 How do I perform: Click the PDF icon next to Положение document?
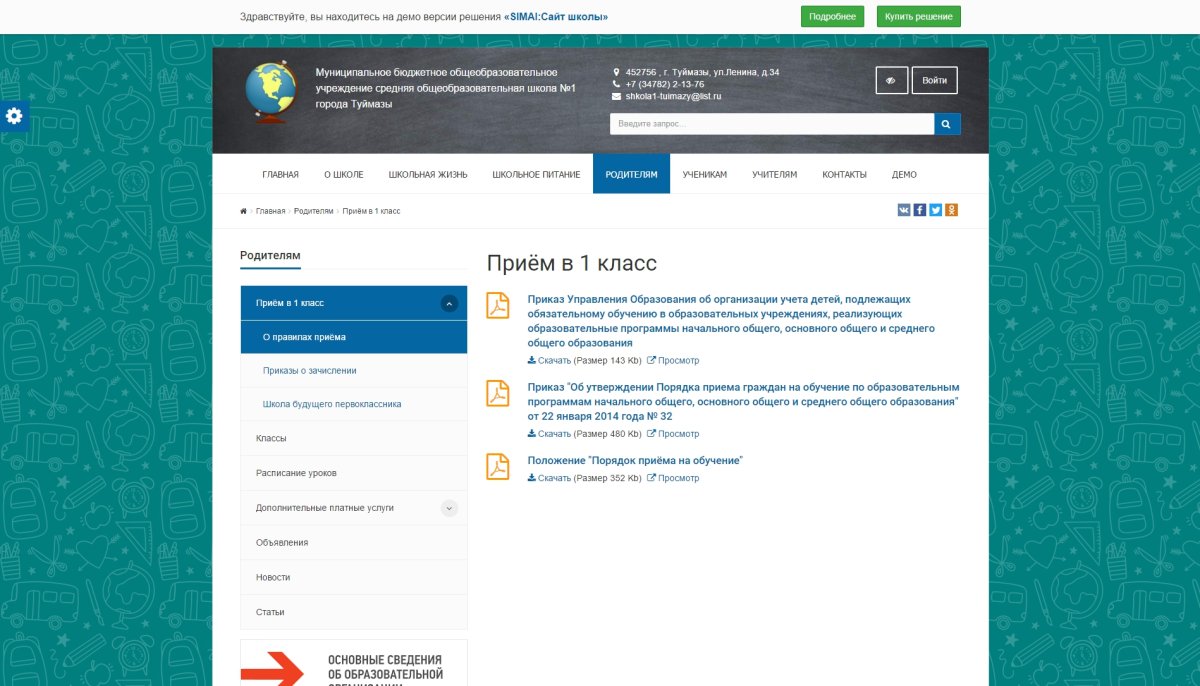point(497,468)
